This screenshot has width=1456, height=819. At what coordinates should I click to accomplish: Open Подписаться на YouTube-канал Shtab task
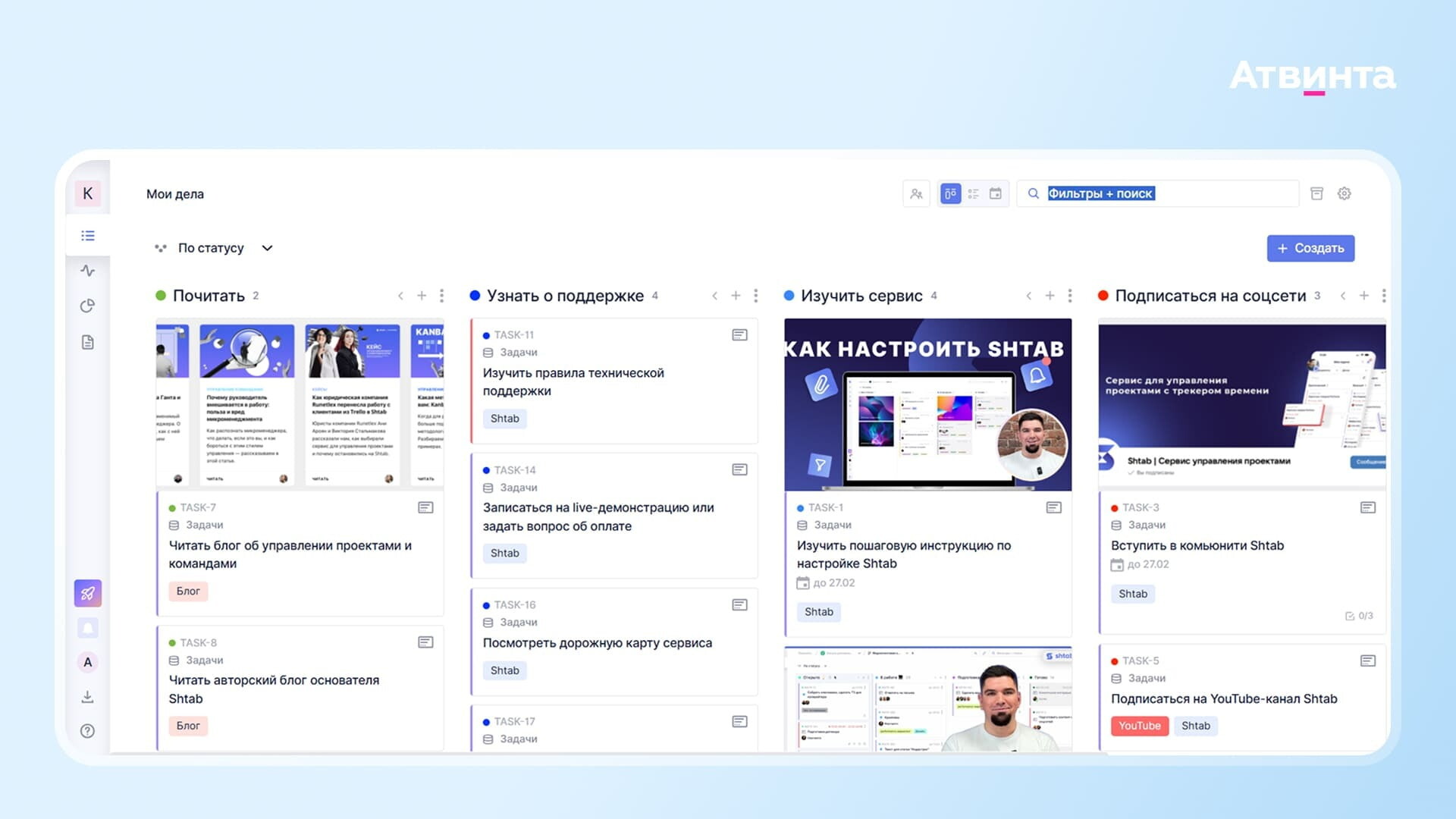[1224, 699]
